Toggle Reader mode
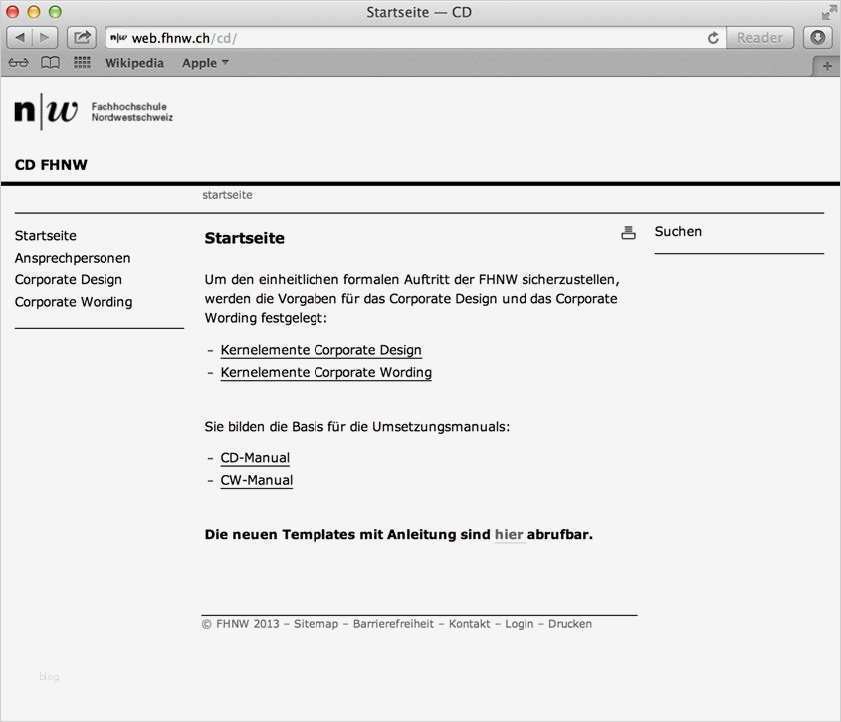 [760, 37]
